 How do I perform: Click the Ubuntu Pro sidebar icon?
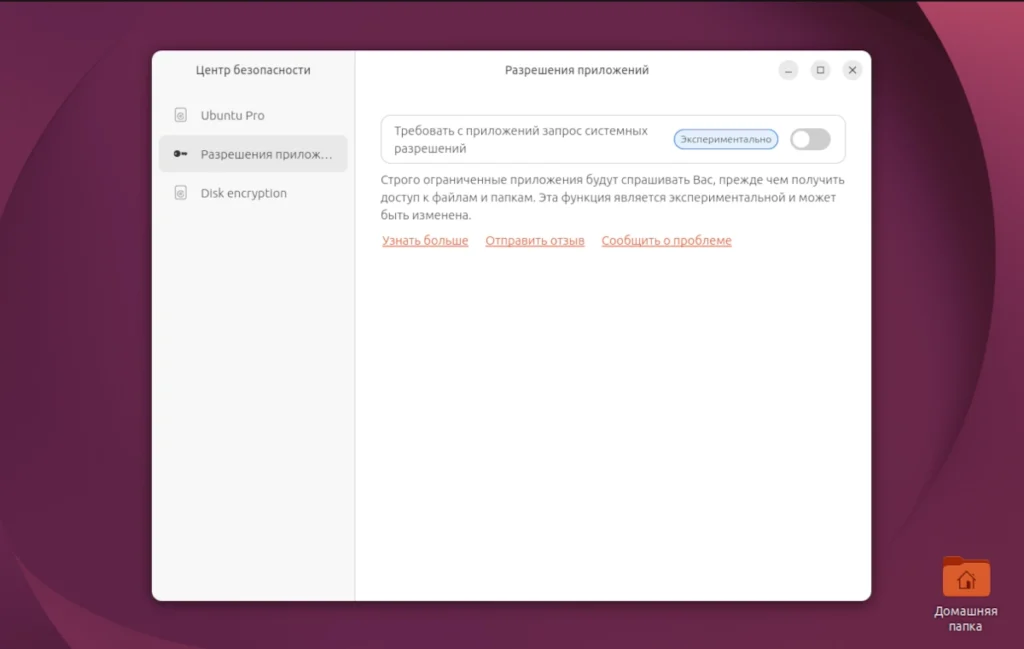(180, 115)
